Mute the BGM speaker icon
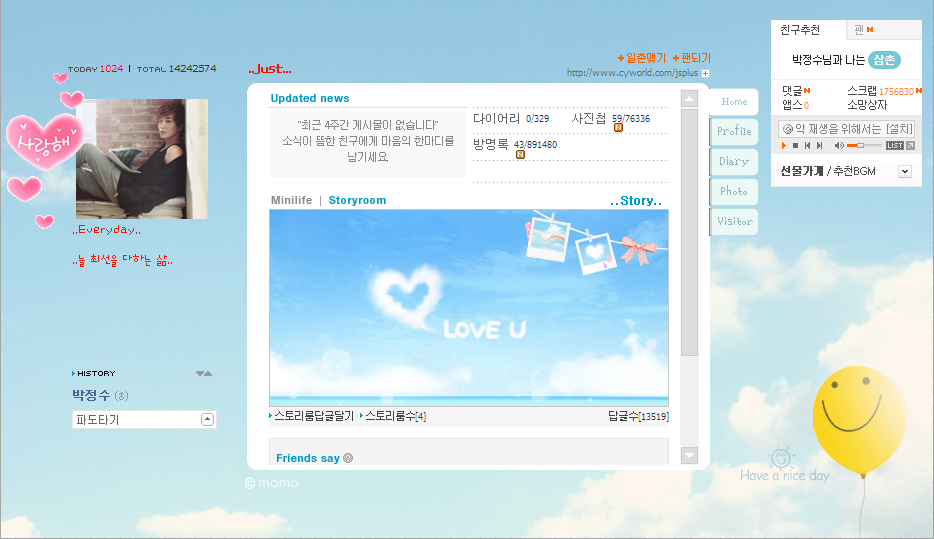This screenshot has height=539, width=934. 839,145
